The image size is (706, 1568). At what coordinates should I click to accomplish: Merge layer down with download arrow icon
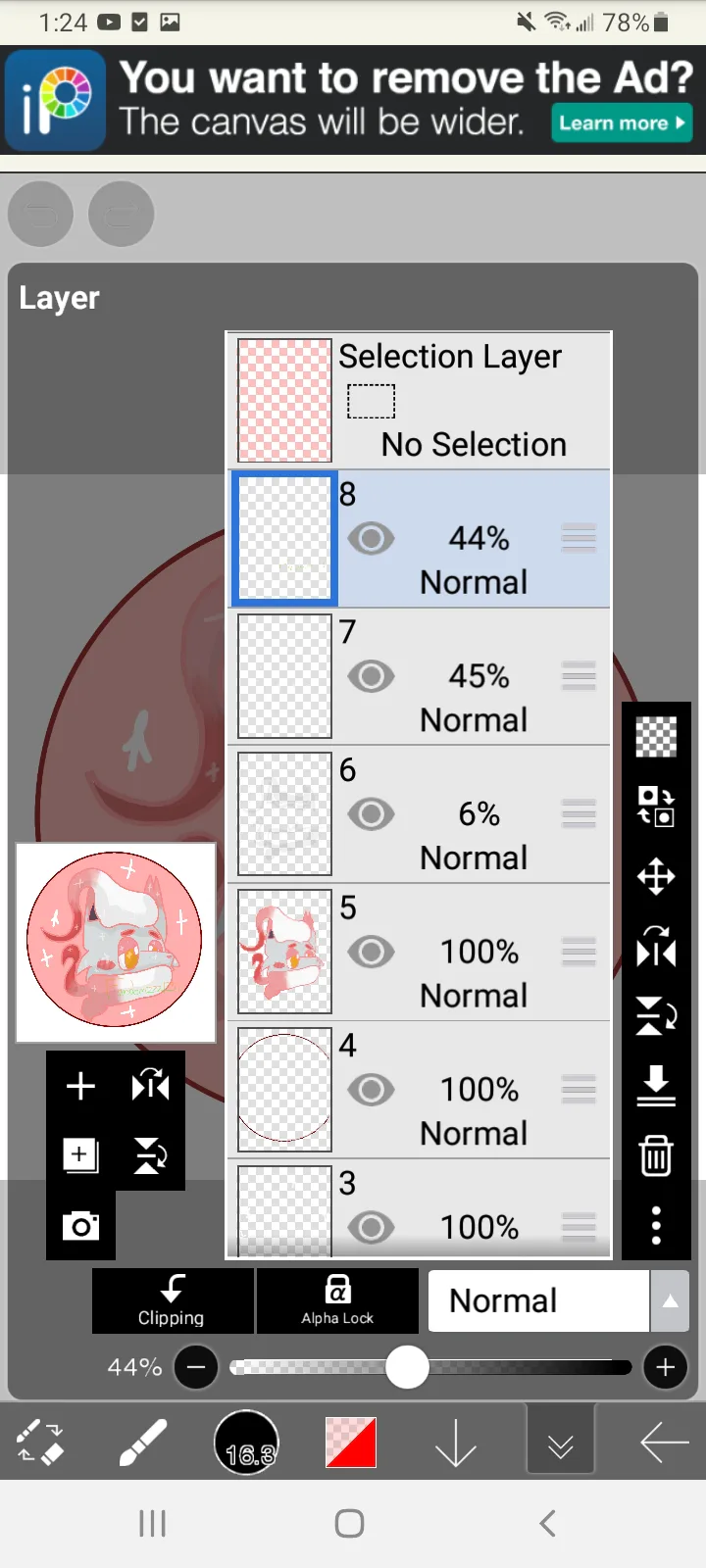click(656, 1085)
